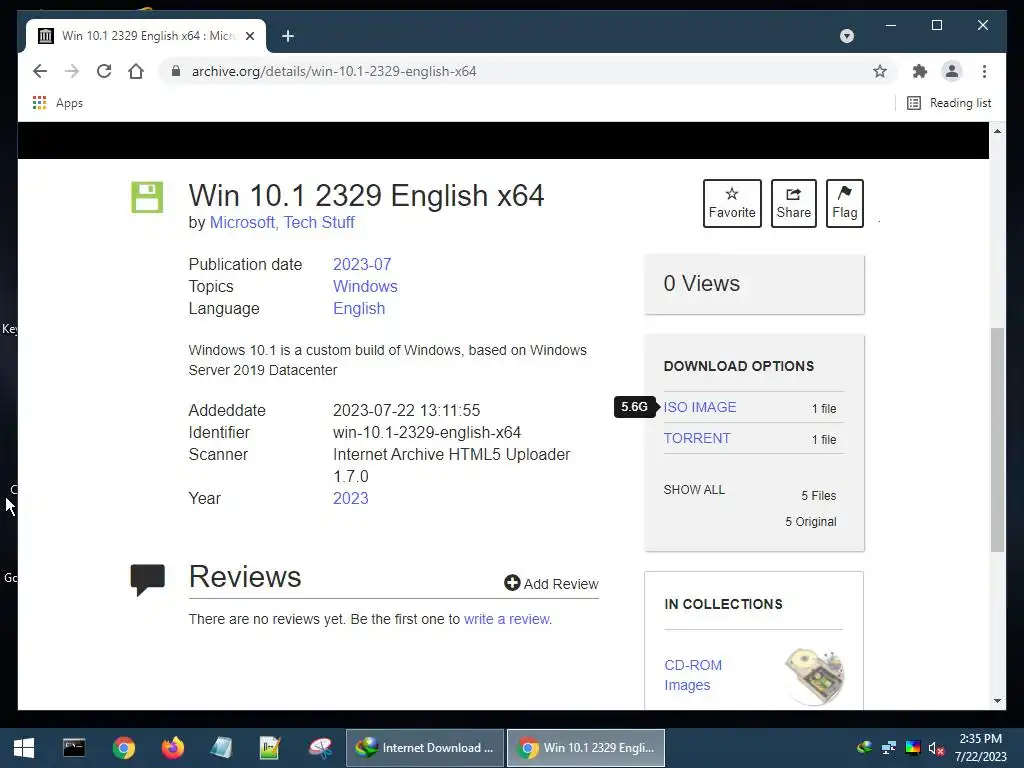The width and height of the screenshot is (1024, 768).
Task: Close the Win 10.1 2329 English tab
Action: (249, 36)
